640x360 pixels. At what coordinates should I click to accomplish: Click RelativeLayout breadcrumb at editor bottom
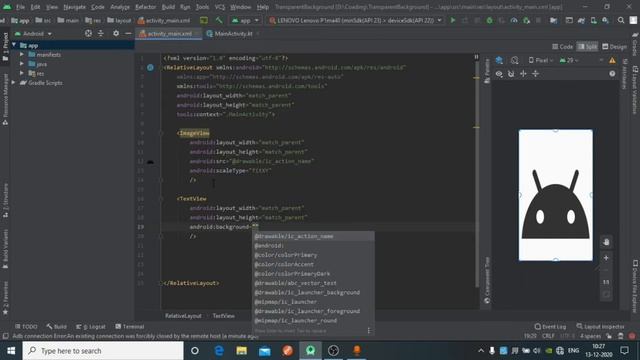click(x=183, y=316)
